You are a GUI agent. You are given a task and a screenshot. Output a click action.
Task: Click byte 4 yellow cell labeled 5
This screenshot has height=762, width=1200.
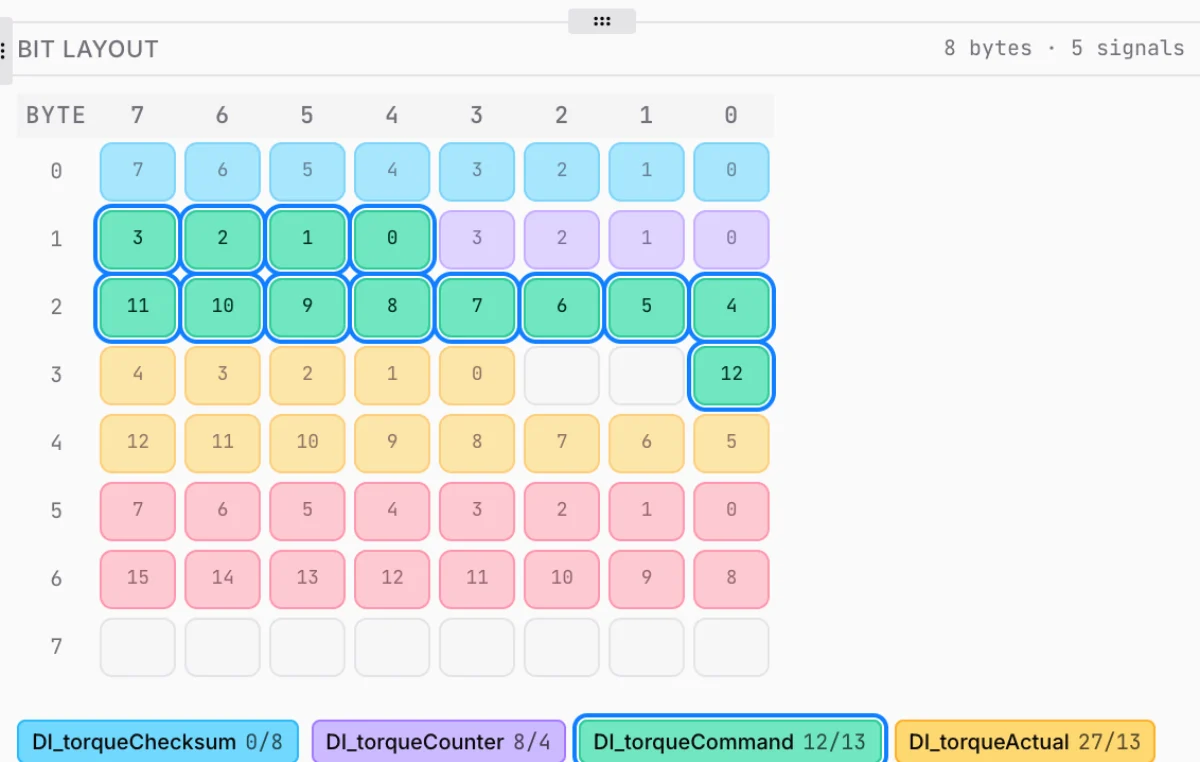click(x=731, y=442)
